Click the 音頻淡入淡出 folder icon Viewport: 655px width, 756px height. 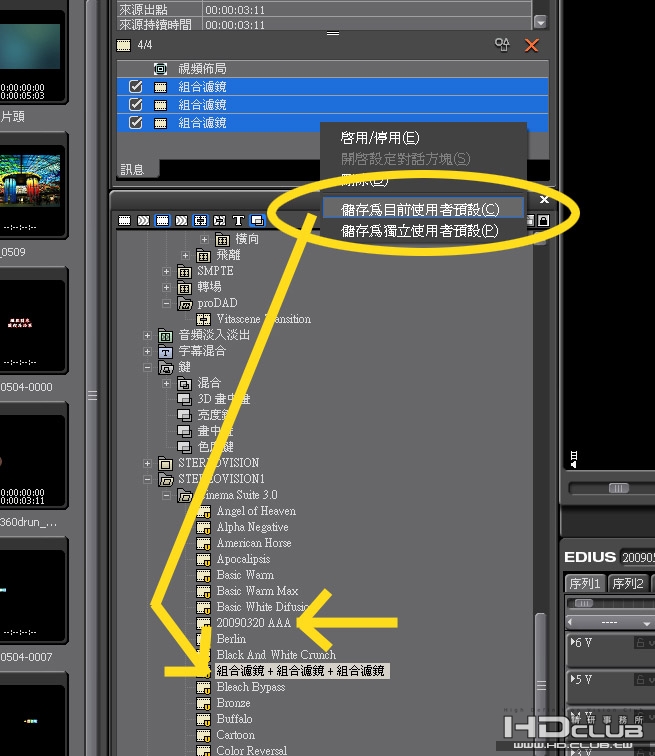point(166,336)
